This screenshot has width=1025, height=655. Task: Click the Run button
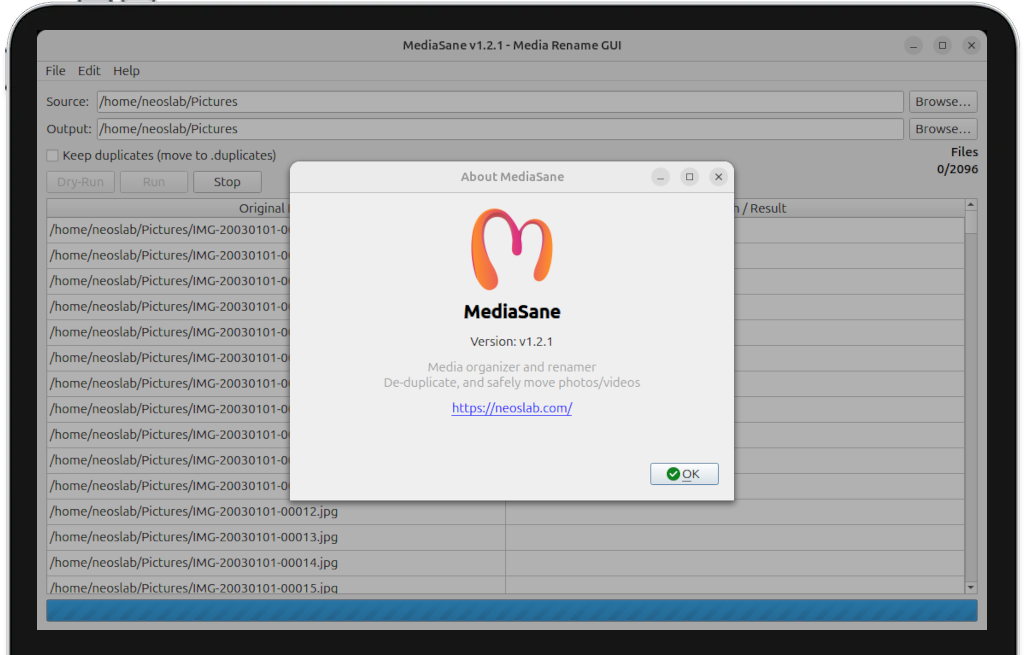(x=153, y=181)
